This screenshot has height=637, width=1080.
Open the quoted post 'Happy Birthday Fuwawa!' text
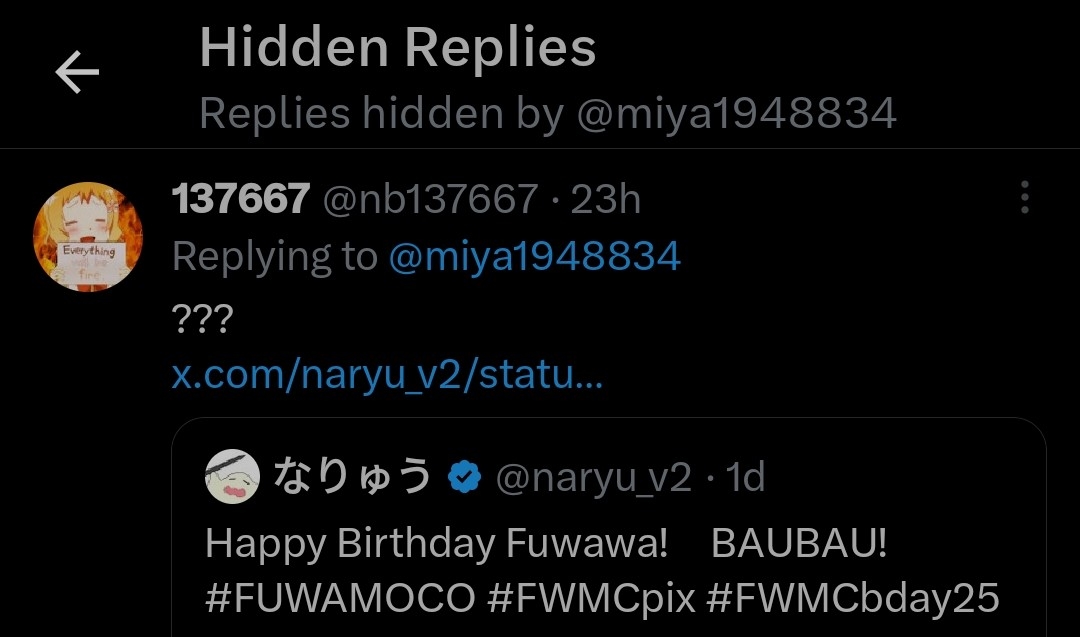(x=437, y=543)
